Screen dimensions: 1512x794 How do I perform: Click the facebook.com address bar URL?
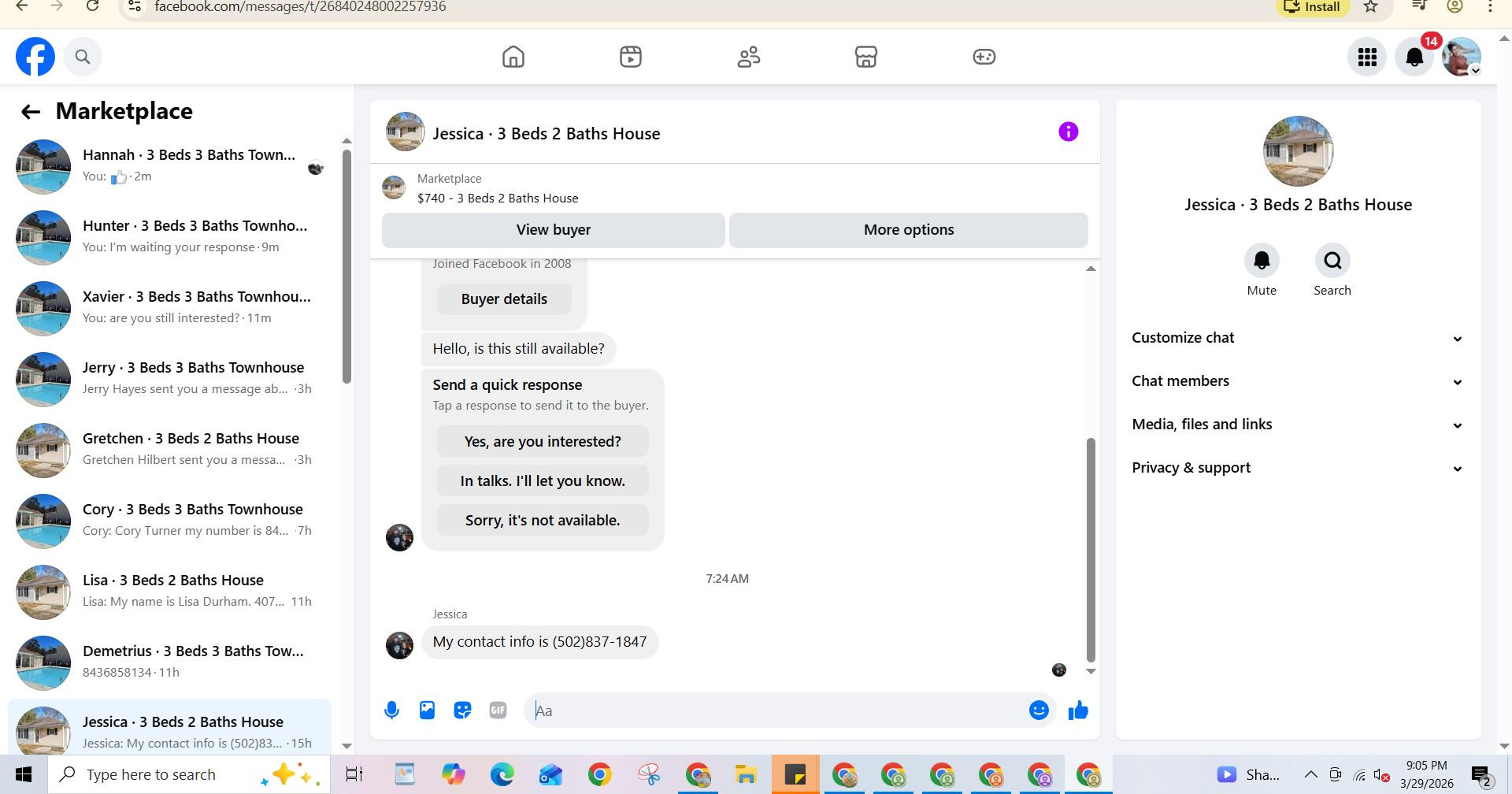point(300,7)
